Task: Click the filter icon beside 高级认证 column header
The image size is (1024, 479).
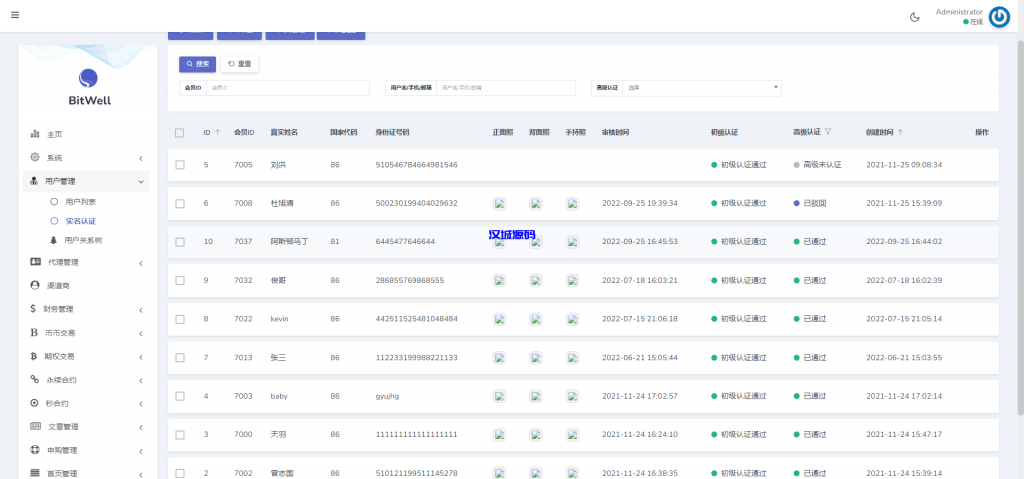Action: click(x=828, y=132)
